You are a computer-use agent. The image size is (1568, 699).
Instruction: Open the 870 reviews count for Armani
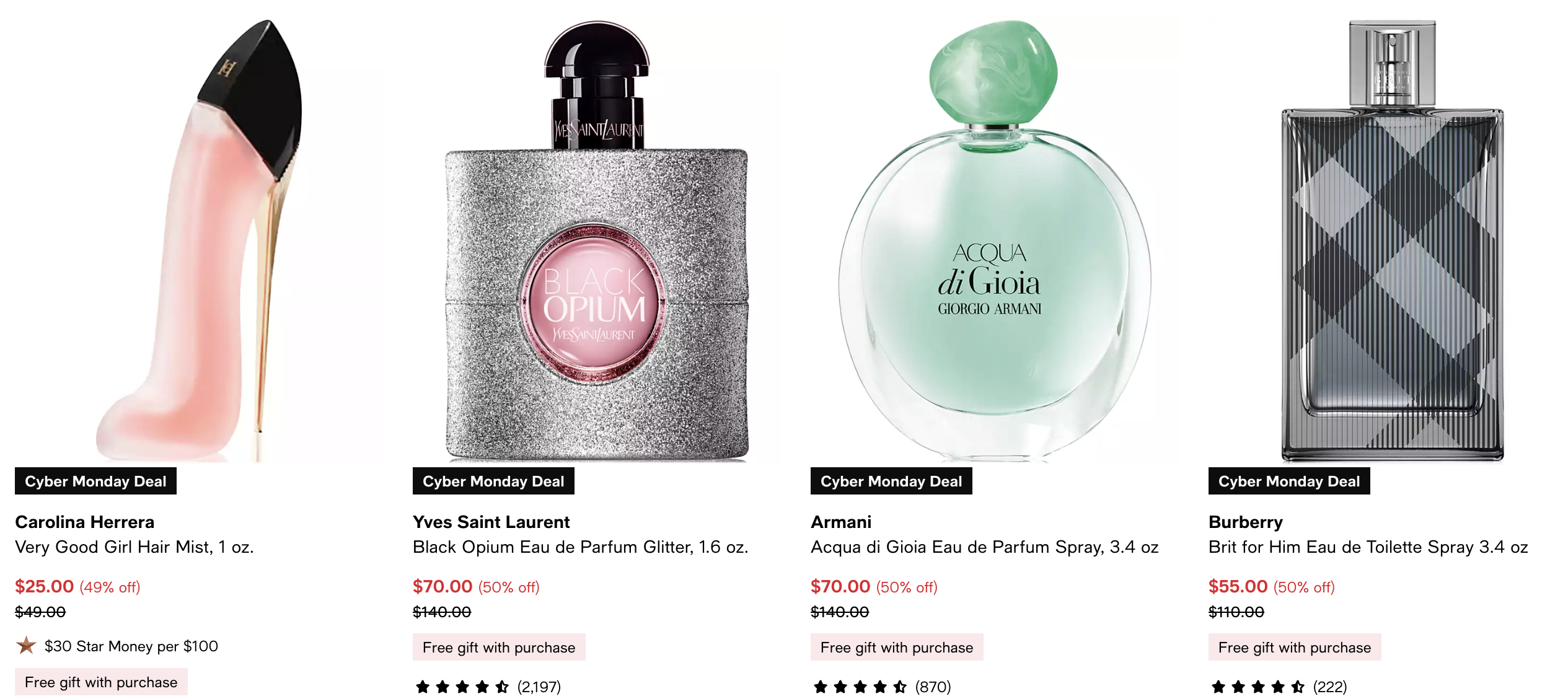coord(933,687)
